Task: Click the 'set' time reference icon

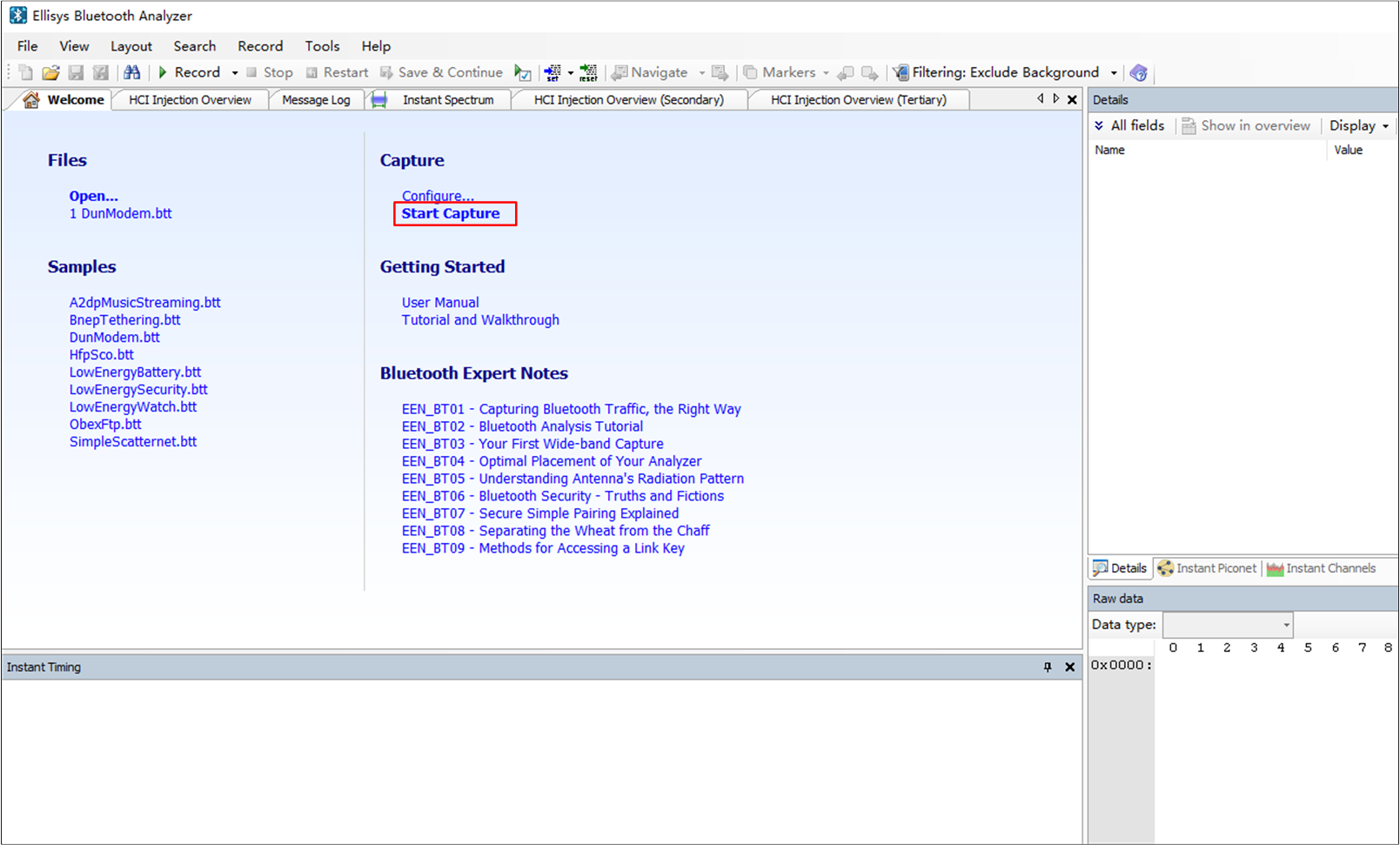Action: click(x=553, y=73)
